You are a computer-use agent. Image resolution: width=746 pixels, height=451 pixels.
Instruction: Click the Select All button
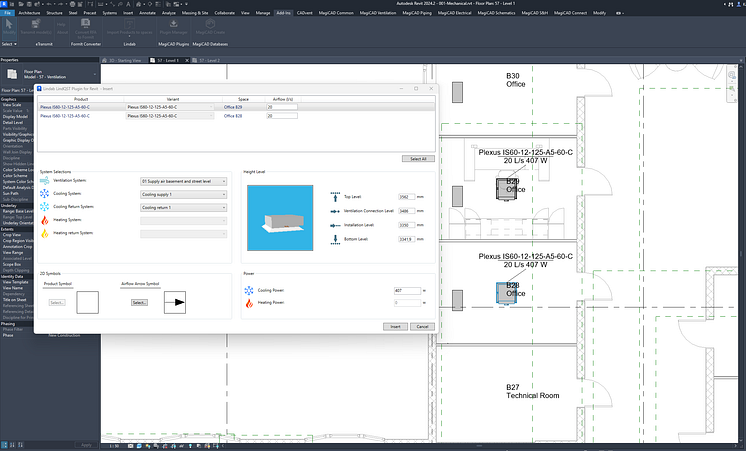[x=418, y=159]
